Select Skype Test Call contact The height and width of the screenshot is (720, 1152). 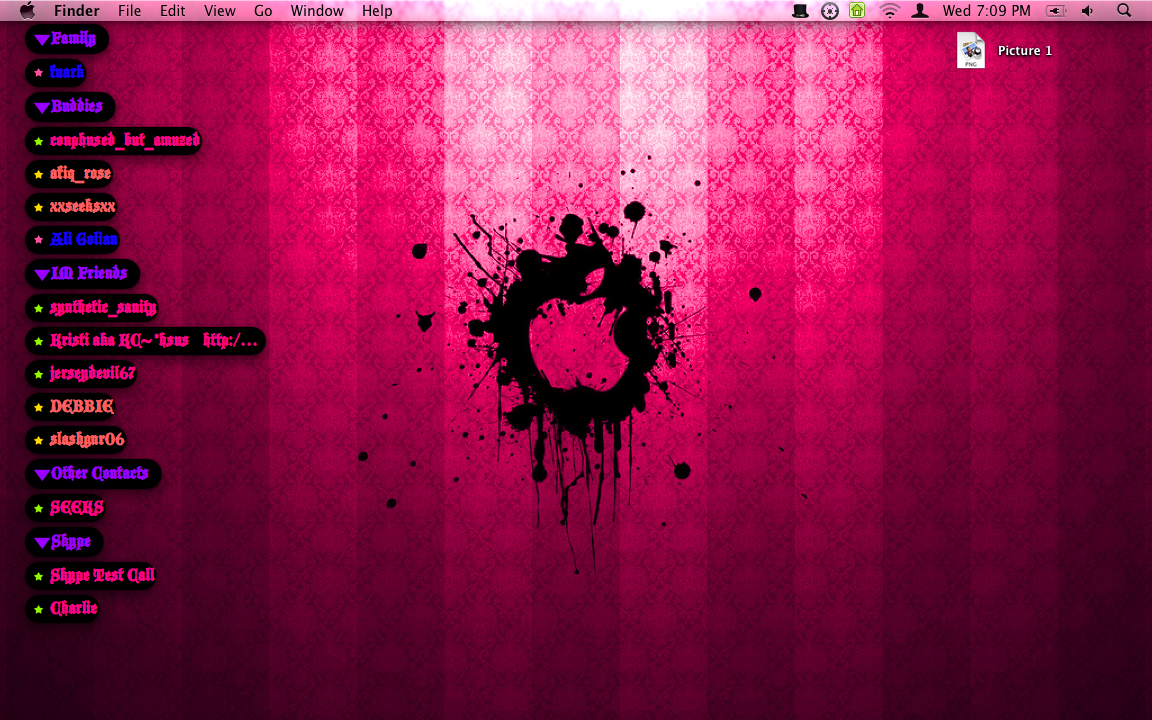[92, 575]
